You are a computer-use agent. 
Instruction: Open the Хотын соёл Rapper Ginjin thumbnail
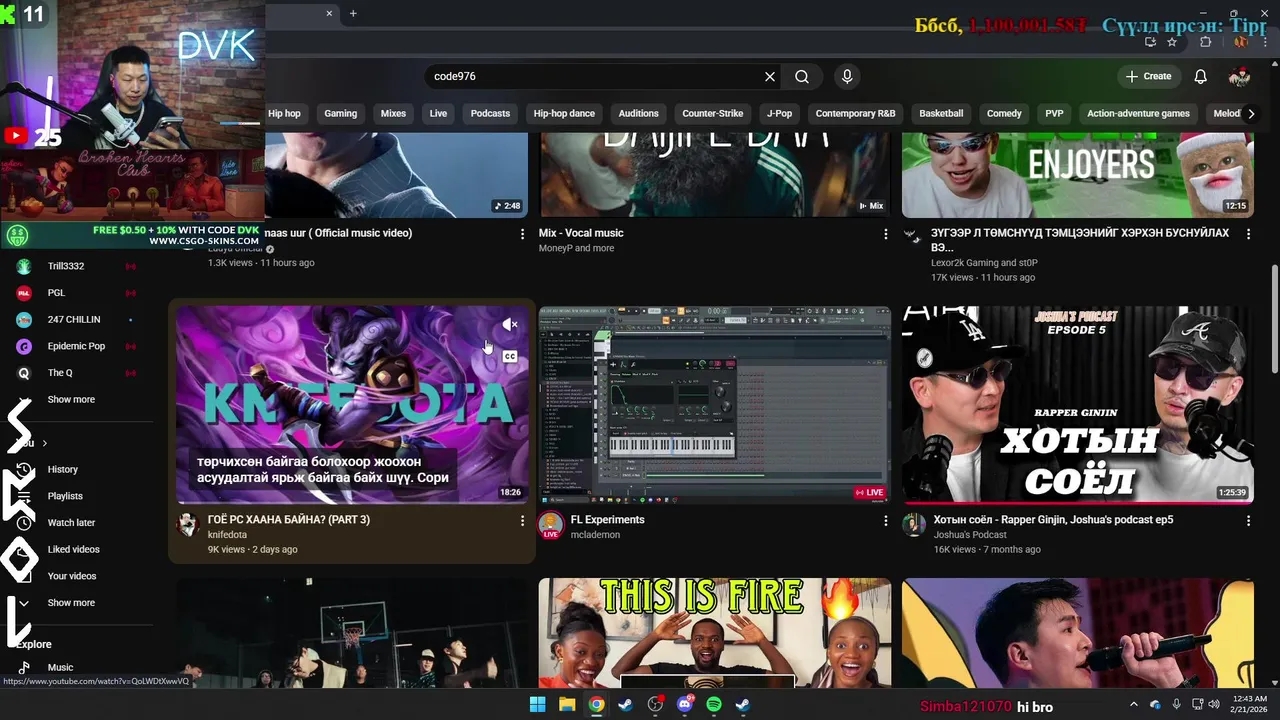coord(1077,404)
